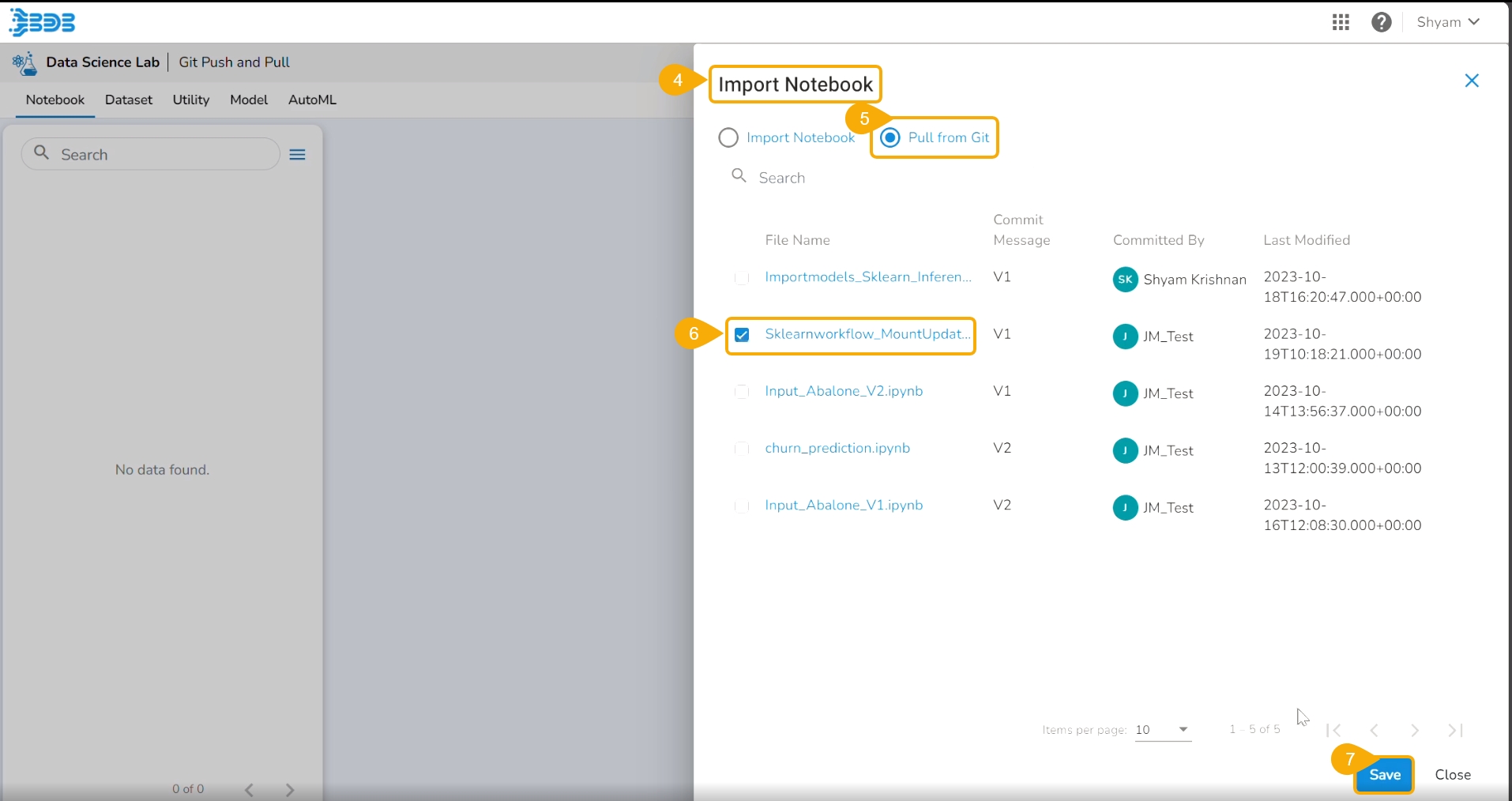
Task: Focus the notebook list Search field
Action: (x=151, y=154)
